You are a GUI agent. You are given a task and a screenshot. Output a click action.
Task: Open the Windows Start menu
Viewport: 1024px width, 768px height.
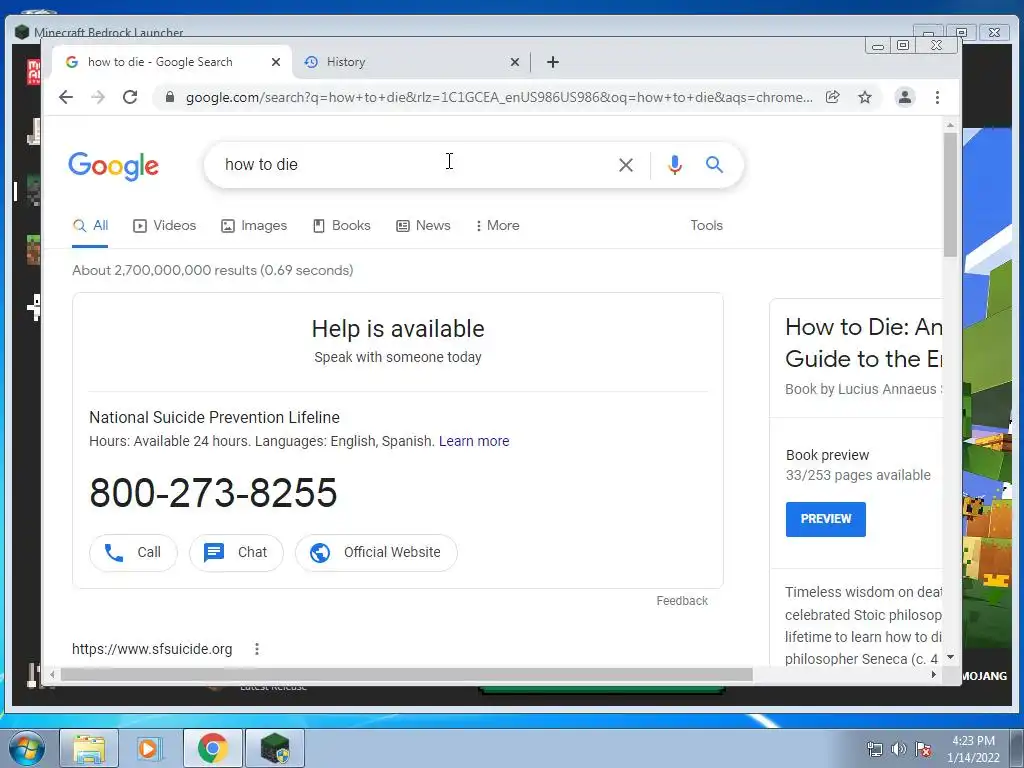click(x=27, y=748)
